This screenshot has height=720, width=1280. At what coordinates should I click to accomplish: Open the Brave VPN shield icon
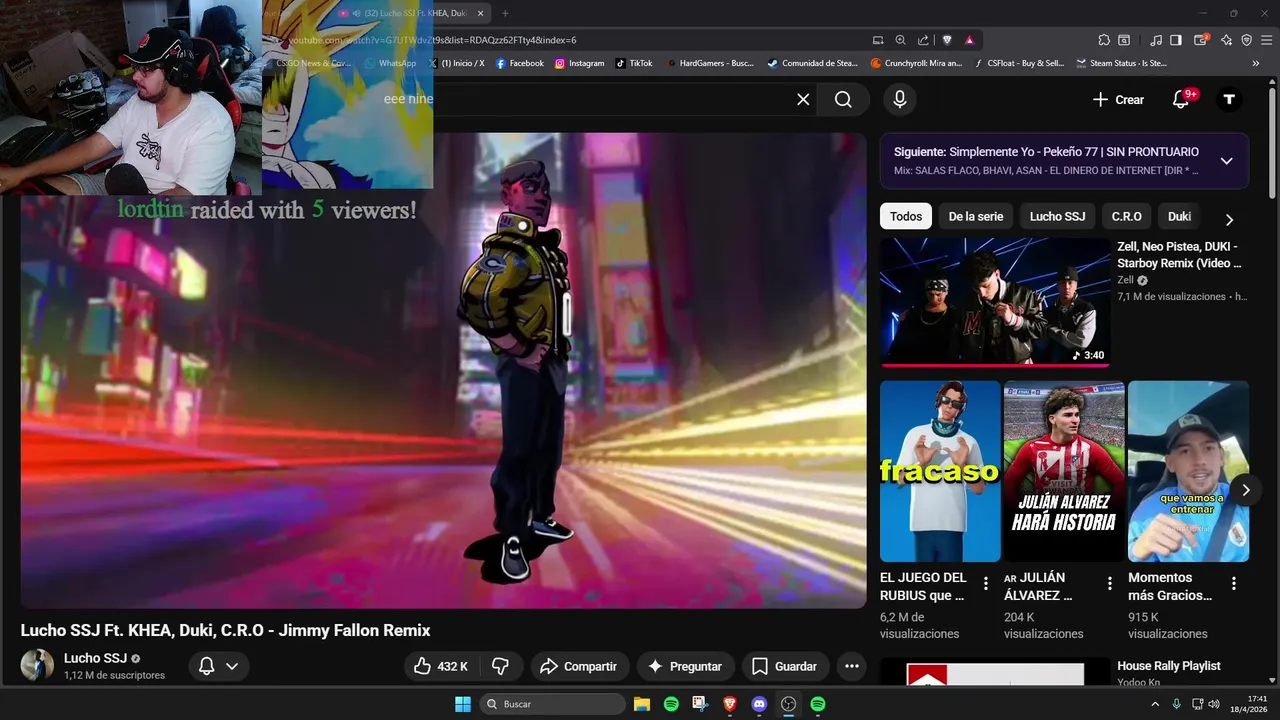tap(1246, 40)
